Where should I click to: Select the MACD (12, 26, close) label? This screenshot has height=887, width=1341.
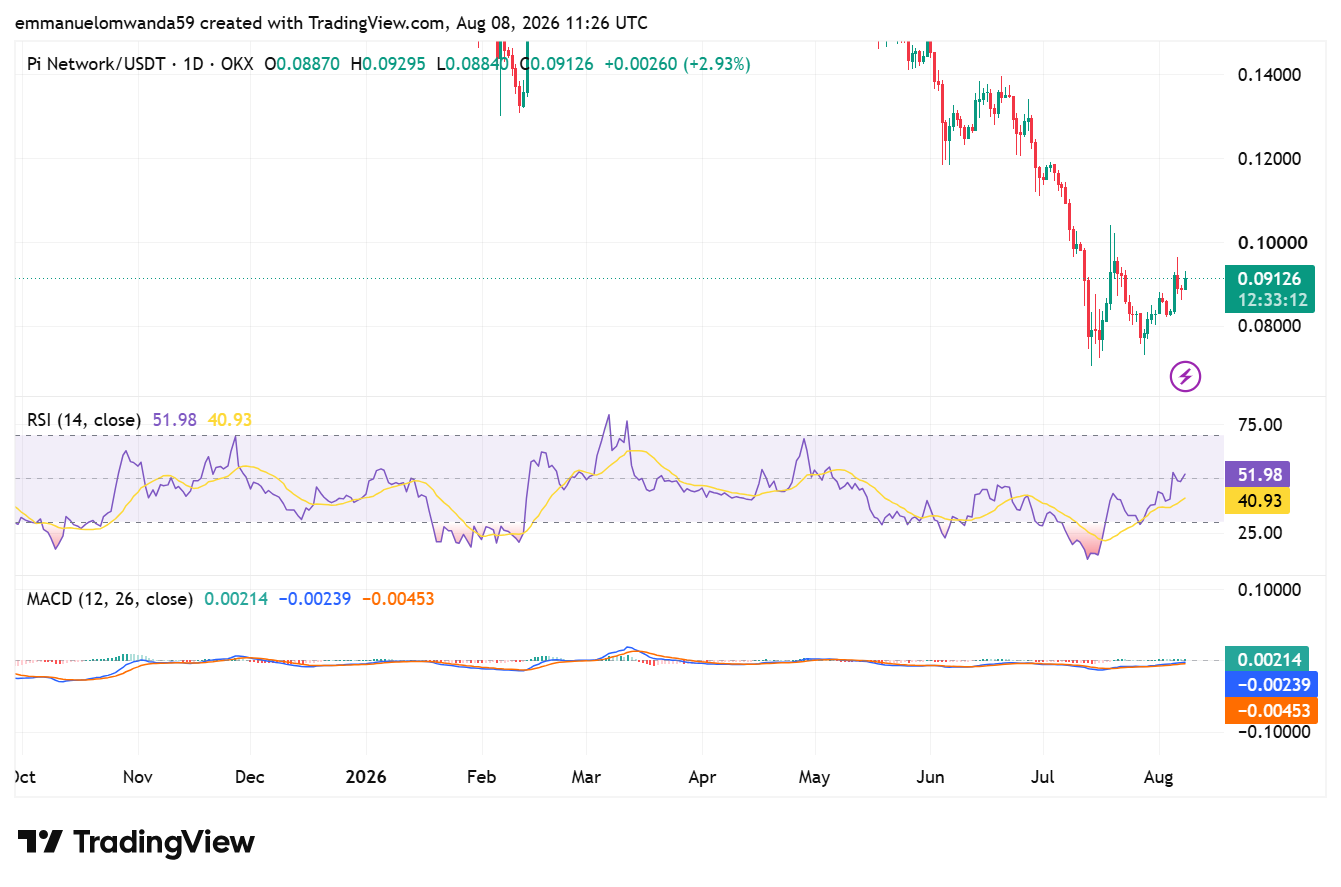pos(110,599)
